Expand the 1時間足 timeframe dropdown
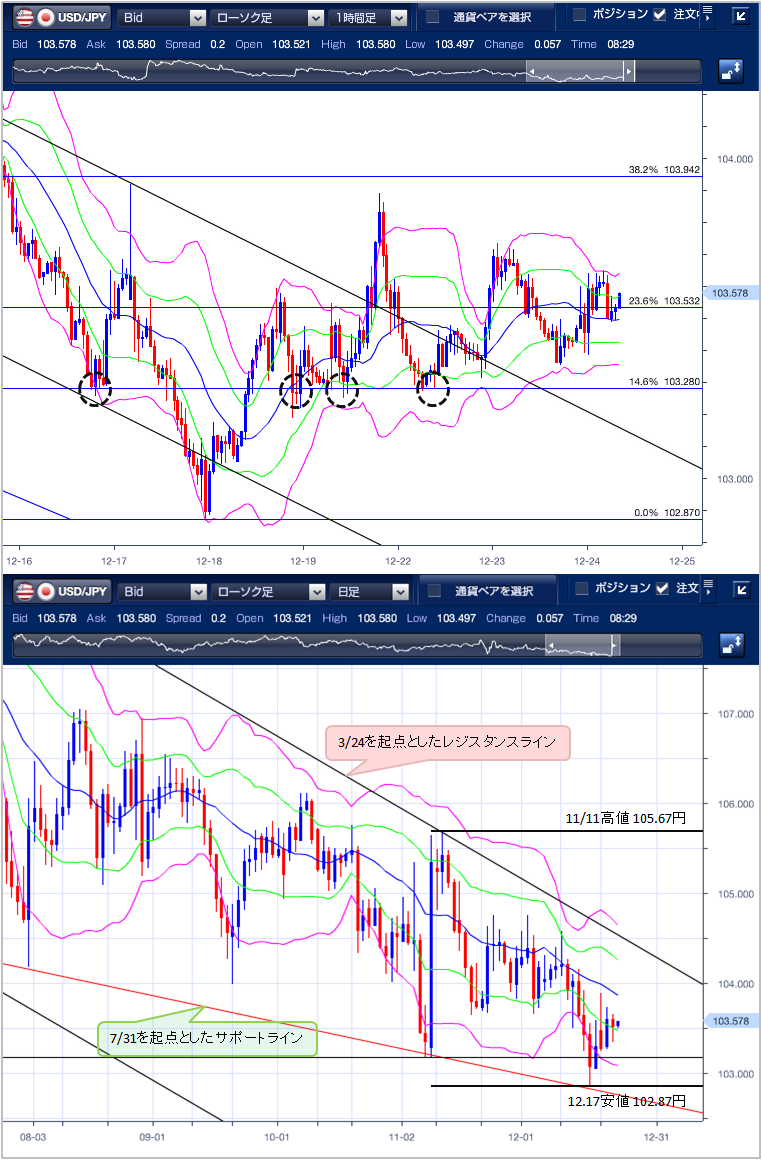This screenshot has width=762, height=1160. (x=370, y=17)
